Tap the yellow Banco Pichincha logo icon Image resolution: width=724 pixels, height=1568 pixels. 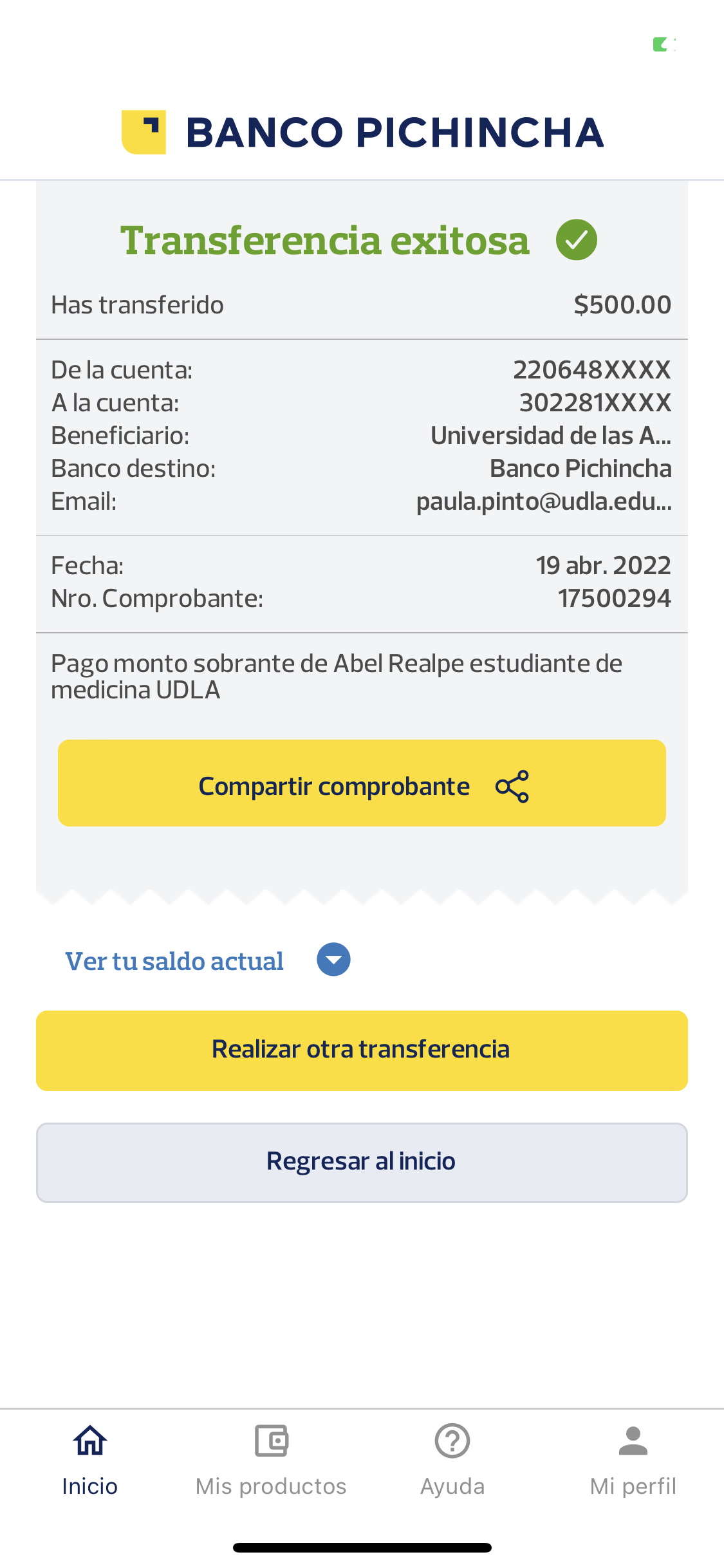coord(144,132)
